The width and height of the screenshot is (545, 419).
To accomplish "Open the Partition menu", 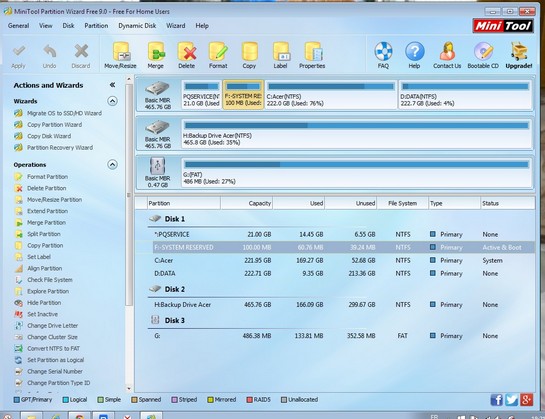I will (x=96, y=26).
